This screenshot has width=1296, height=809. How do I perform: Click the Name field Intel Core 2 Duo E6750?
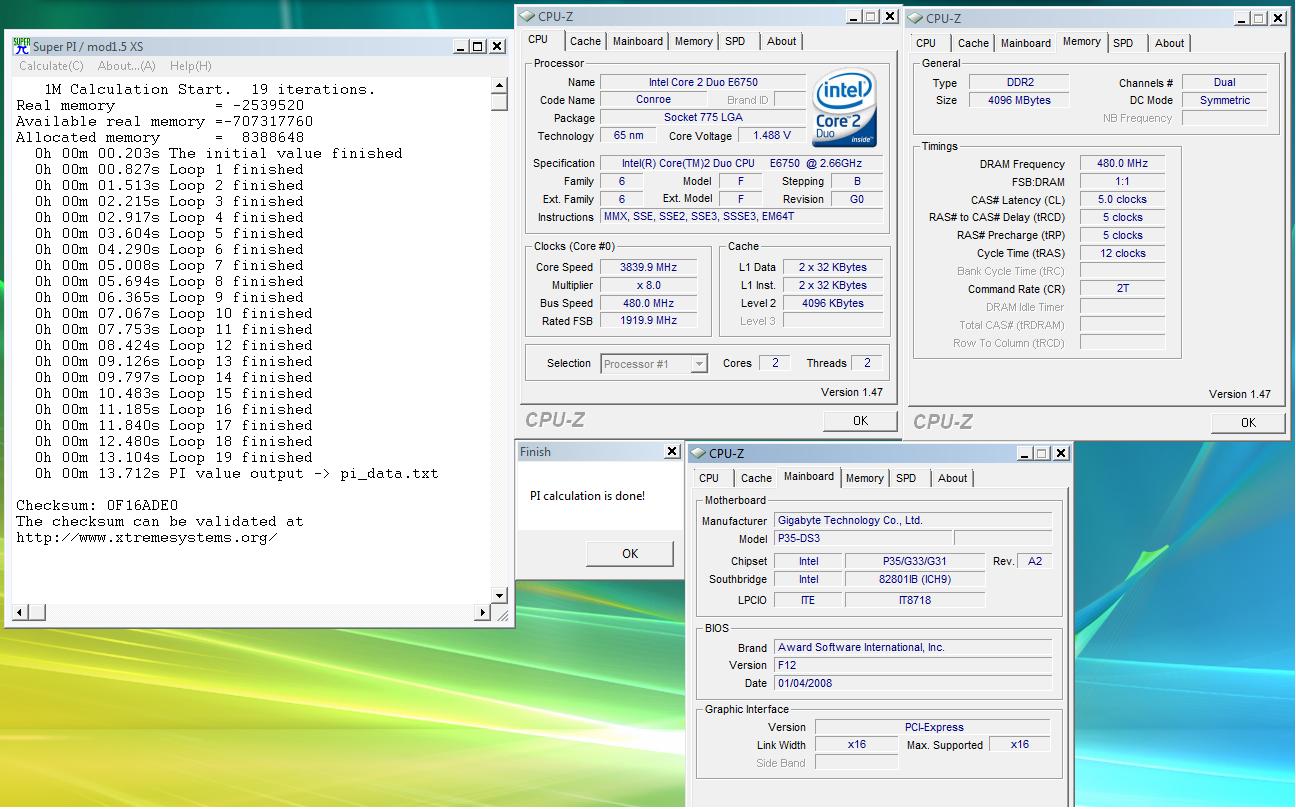pyautogui.click(x=702, y=82)
